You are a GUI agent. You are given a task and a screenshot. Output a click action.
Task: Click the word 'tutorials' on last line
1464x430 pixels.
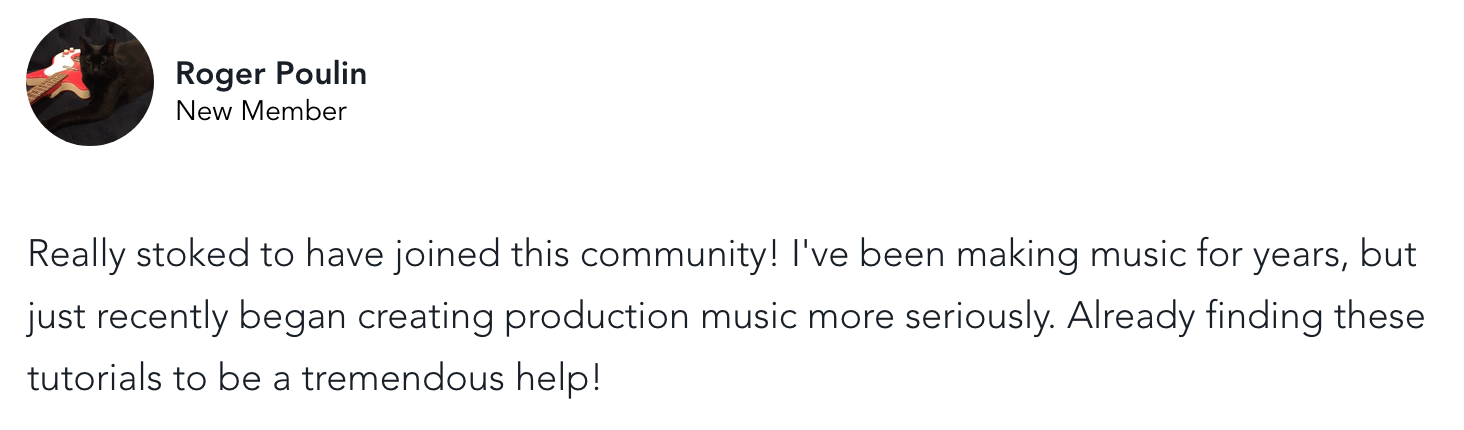pos(95,379)
